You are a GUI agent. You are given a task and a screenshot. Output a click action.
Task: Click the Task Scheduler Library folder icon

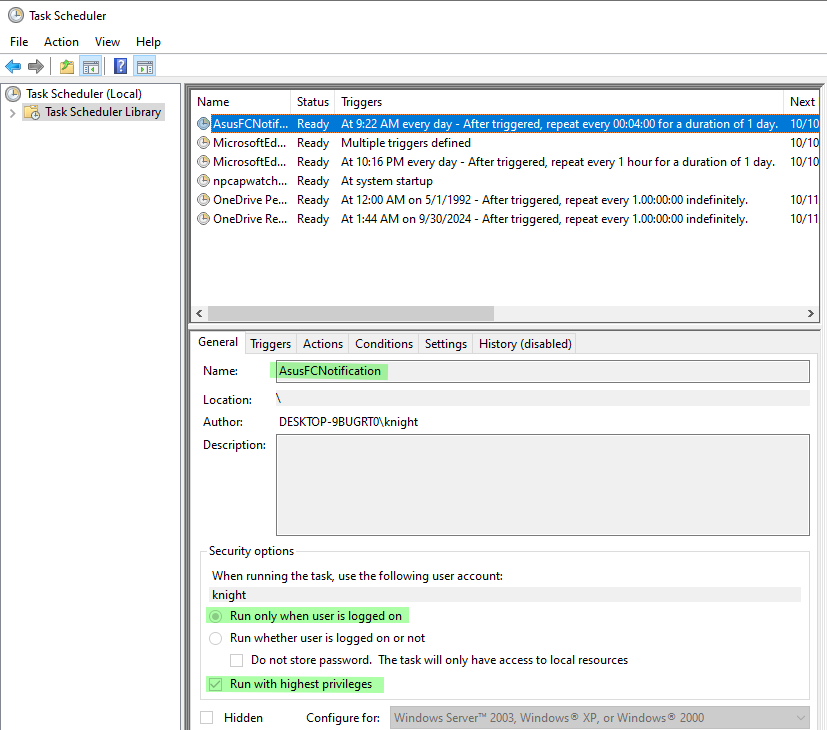[32, 112]
